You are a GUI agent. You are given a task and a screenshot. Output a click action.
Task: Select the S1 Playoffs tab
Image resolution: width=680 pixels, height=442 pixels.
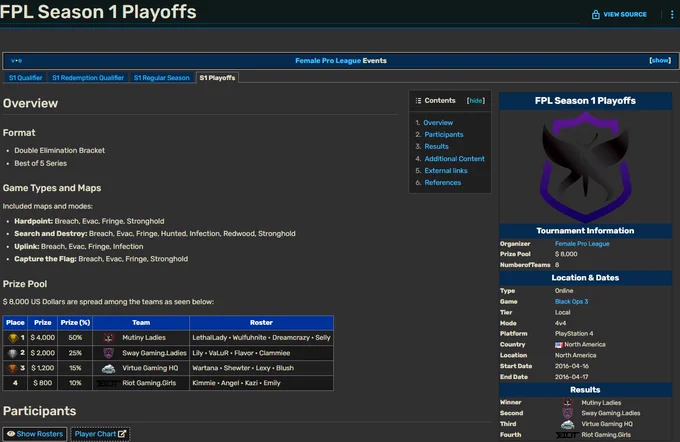coord(217,78)
